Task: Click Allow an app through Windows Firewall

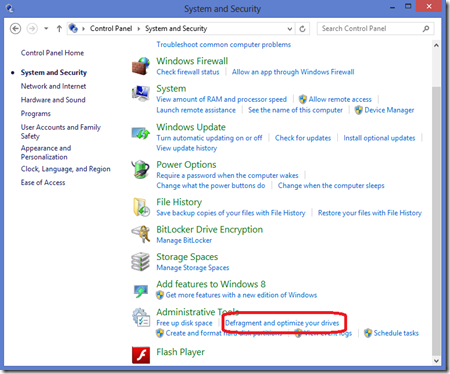Action: (293, 72)
